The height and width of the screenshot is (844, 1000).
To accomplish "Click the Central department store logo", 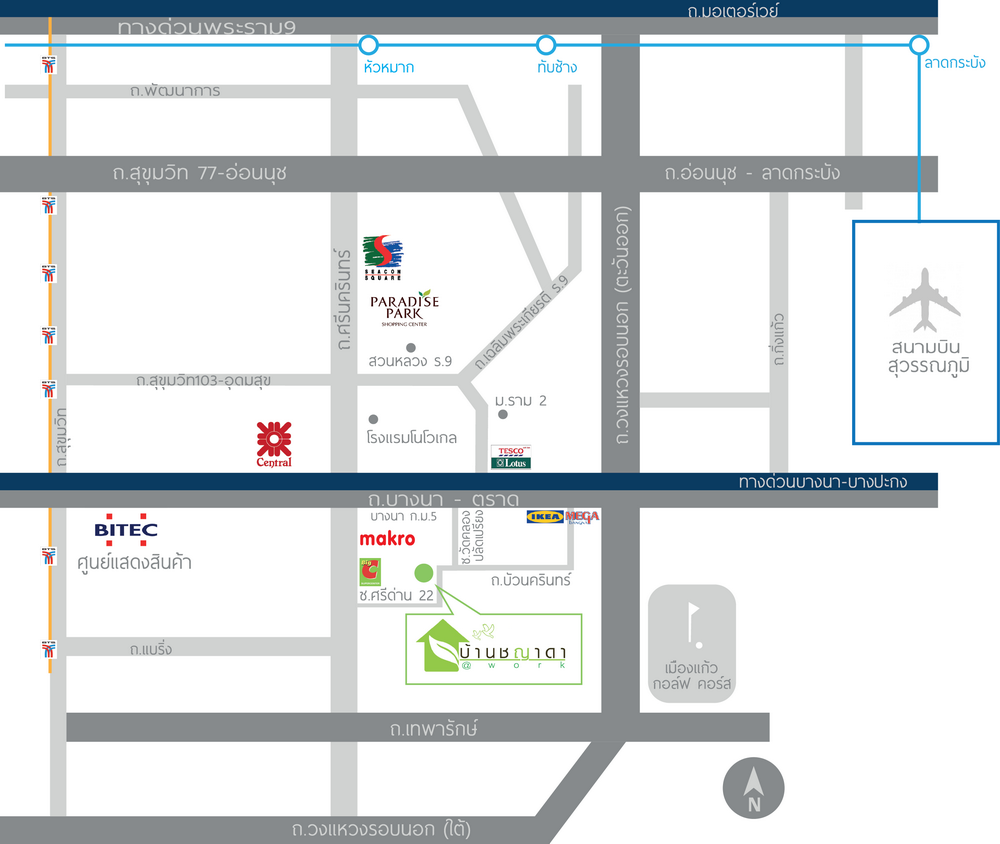I will 274,445.
